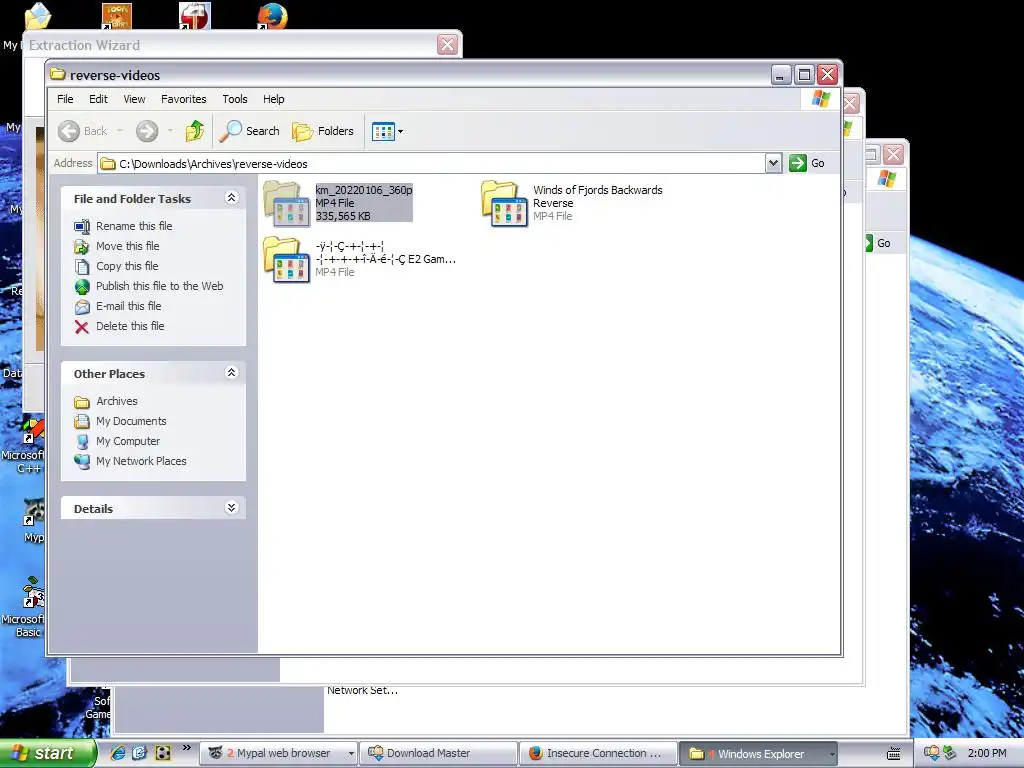Click the Archives folder icon
Image resolution: width=1024 pixels, height=768 pixels.
(x=82, y=402)
